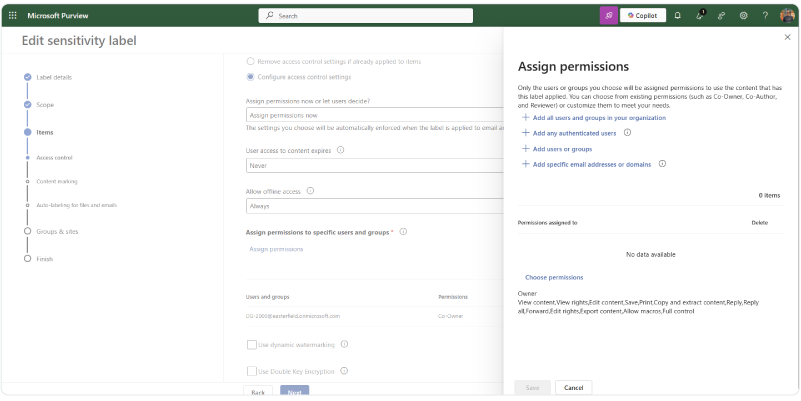This screenshot has height=401, width=801.
Task: Click info icon beside Use dynamic watermarking
Action: tap(344, 344)
